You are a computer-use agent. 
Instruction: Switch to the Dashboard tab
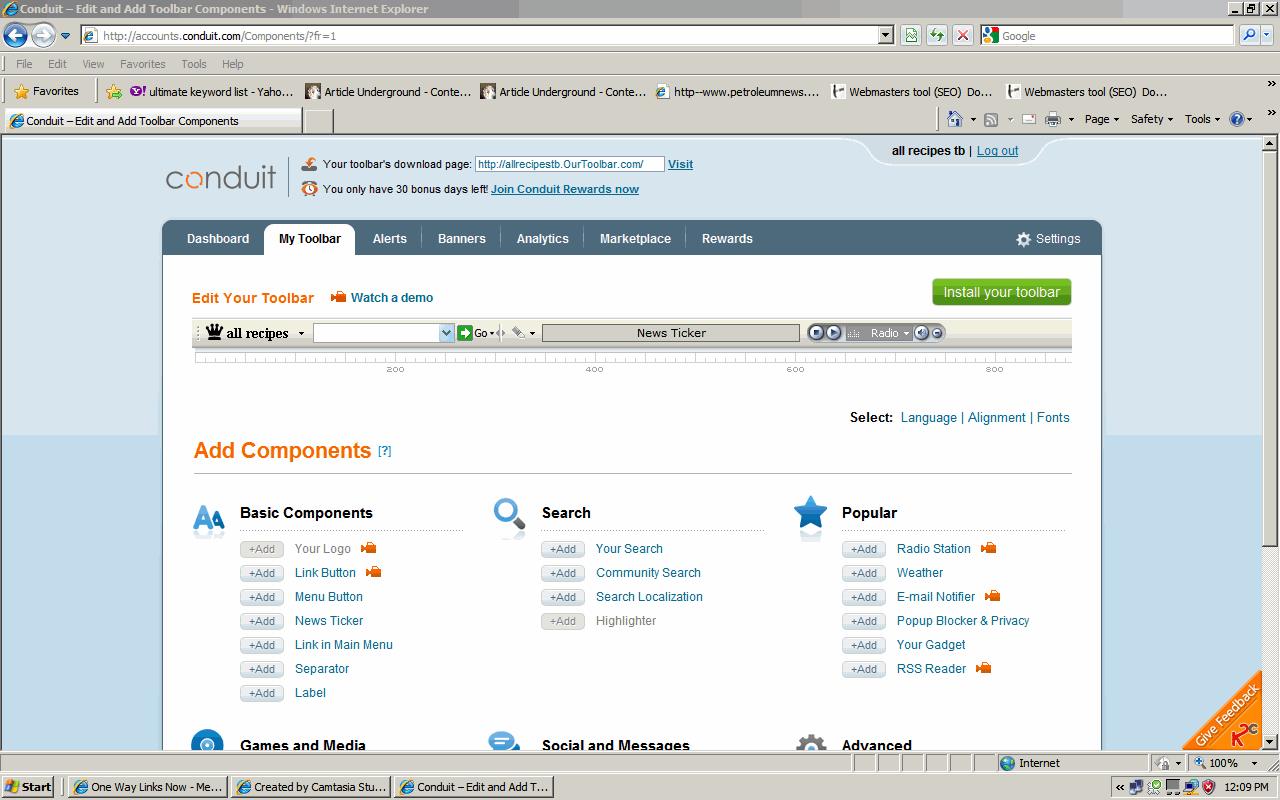click(x=218, y=239)
